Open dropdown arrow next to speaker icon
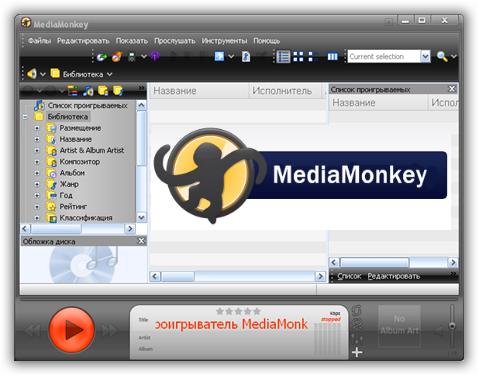Image resolution: width=478 pixels, height=375 pixels. (43, 74)
